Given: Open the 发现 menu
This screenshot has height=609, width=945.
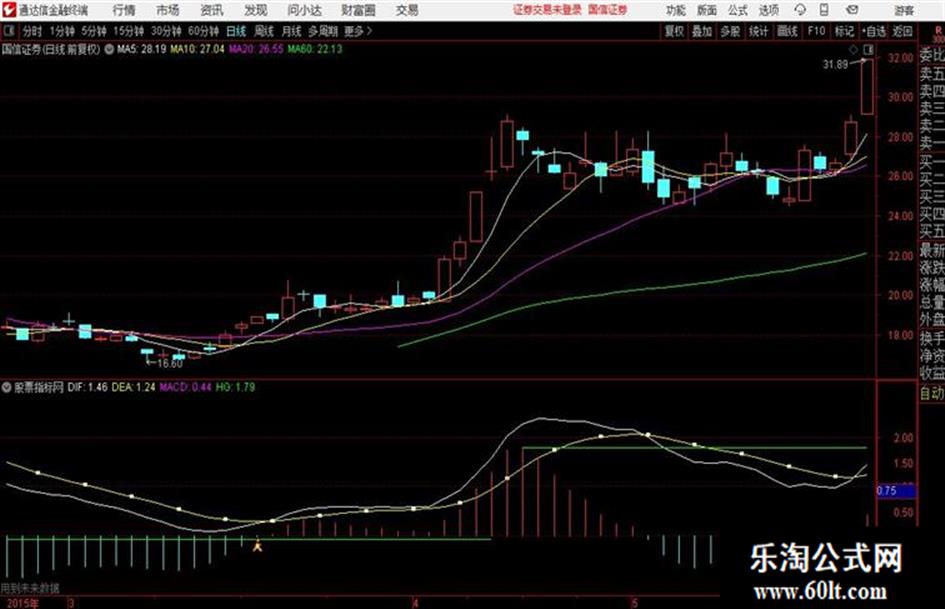Looking at the screenshot, I should point(256,10).
